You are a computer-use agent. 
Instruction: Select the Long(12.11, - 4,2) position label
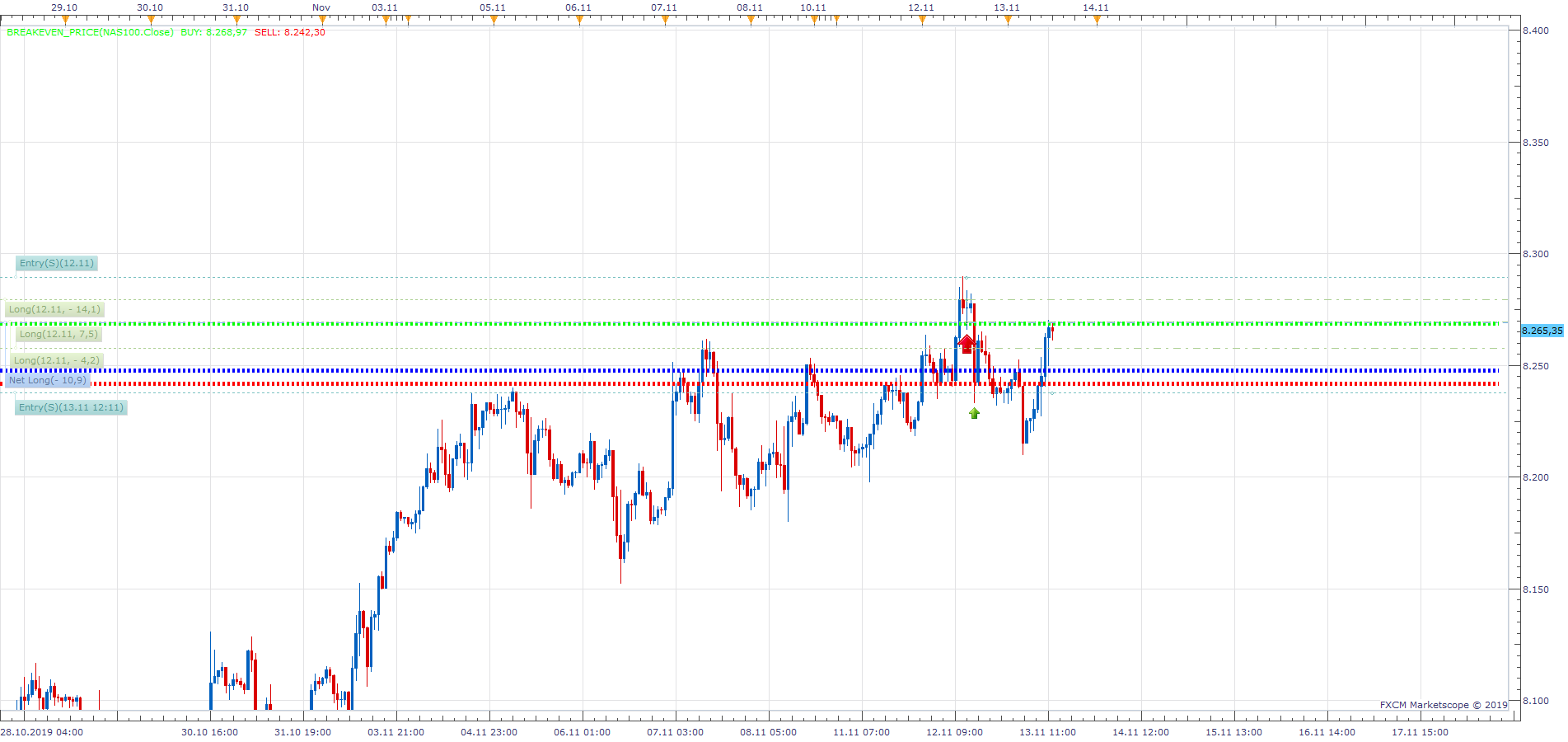click(57, 360)
